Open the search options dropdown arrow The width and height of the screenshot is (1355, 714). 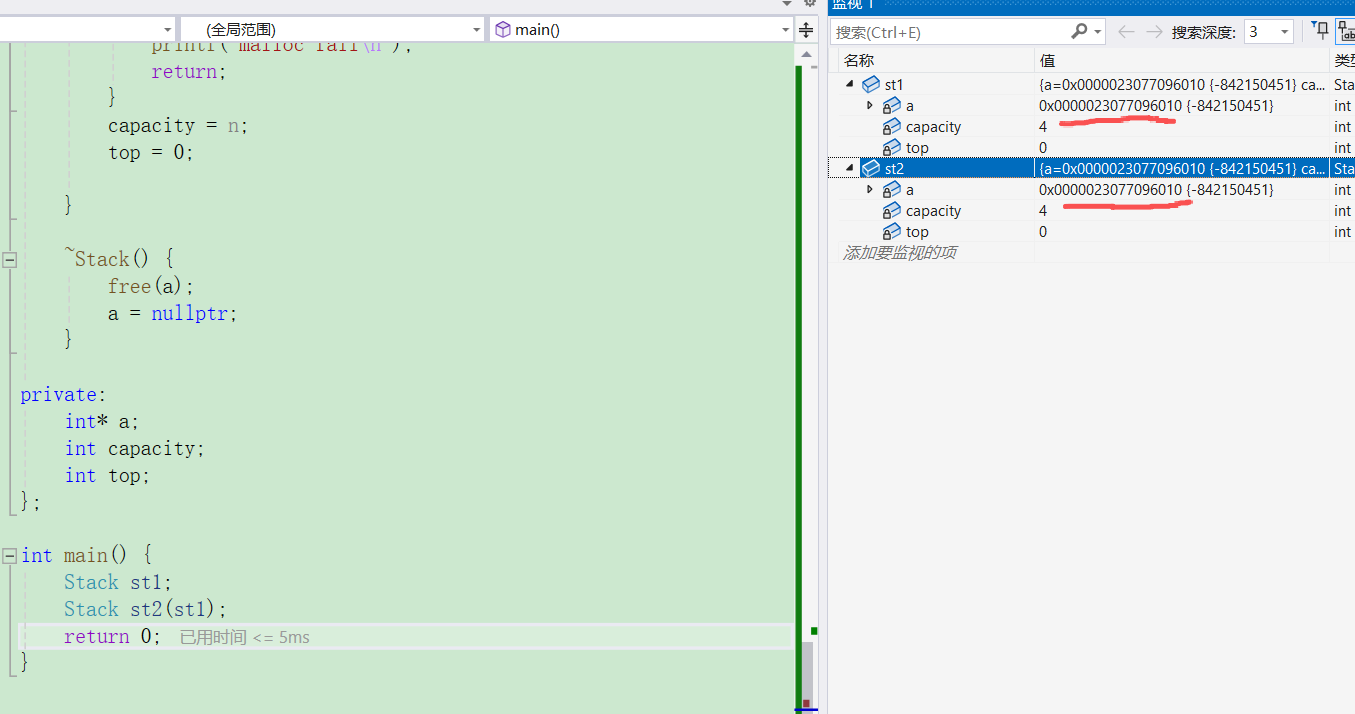(x=1098, y=32)
